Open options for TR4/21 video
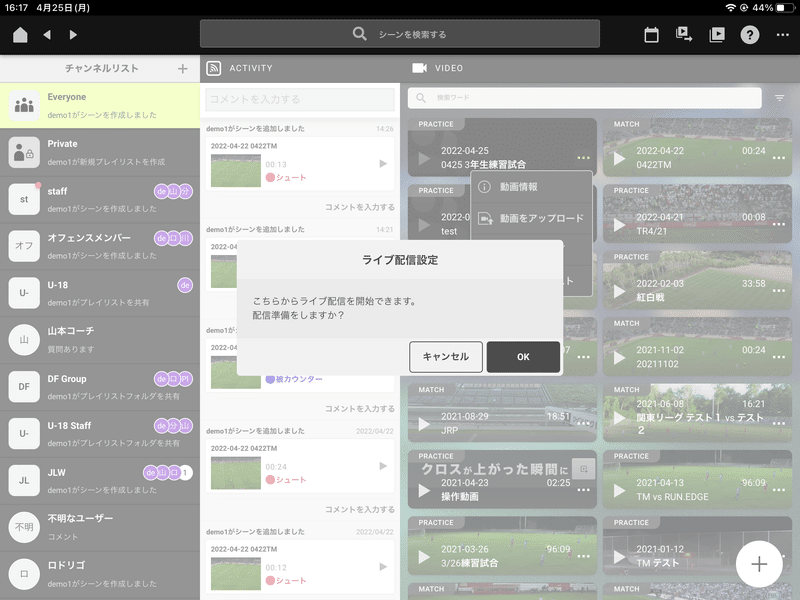Screen dimensions: 800x600 pyautogui.click(x=779, y=224)
